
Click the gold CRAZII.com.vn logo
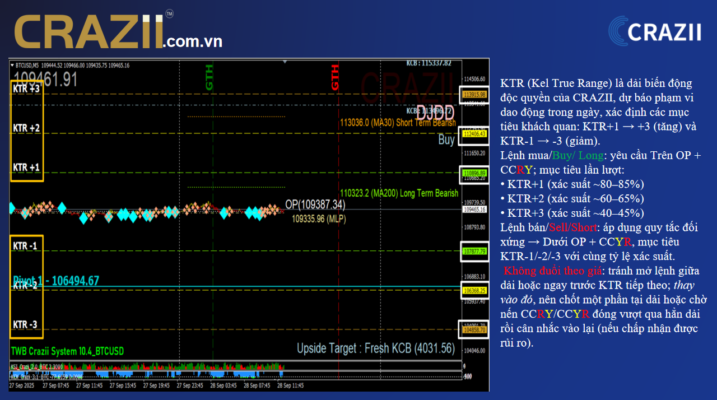(118, 31)
